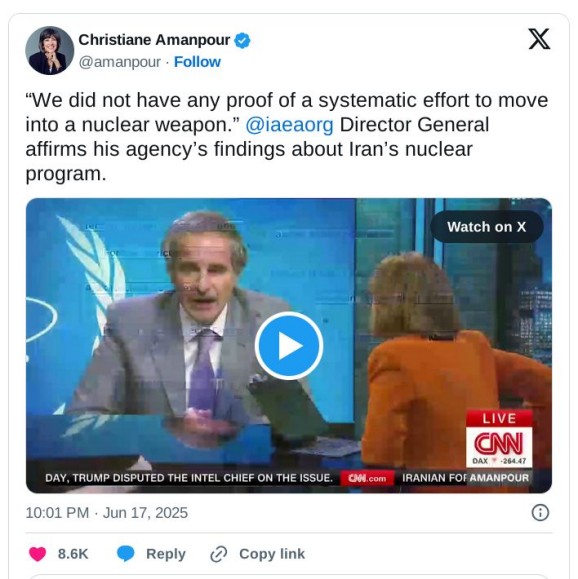This screenshot has width=578, height=579.
Task: Open the Reply text link
Action: coord(166,554)
